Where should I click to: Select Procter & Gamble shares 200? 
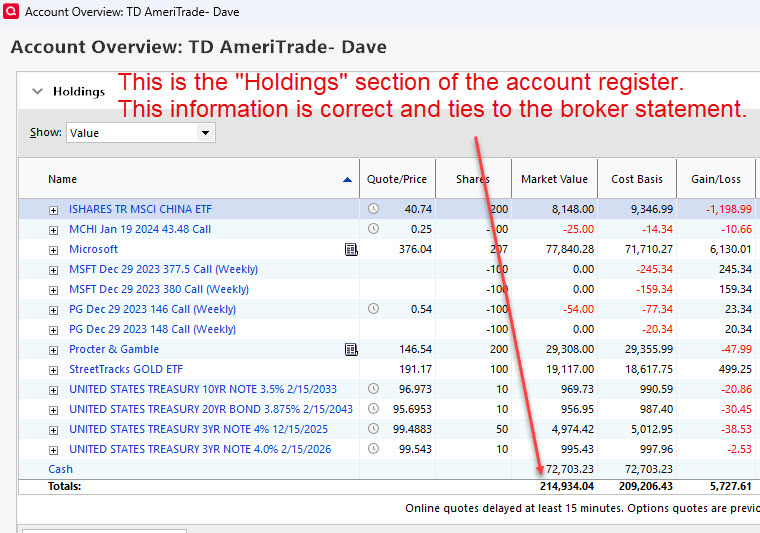coord(499,349)
